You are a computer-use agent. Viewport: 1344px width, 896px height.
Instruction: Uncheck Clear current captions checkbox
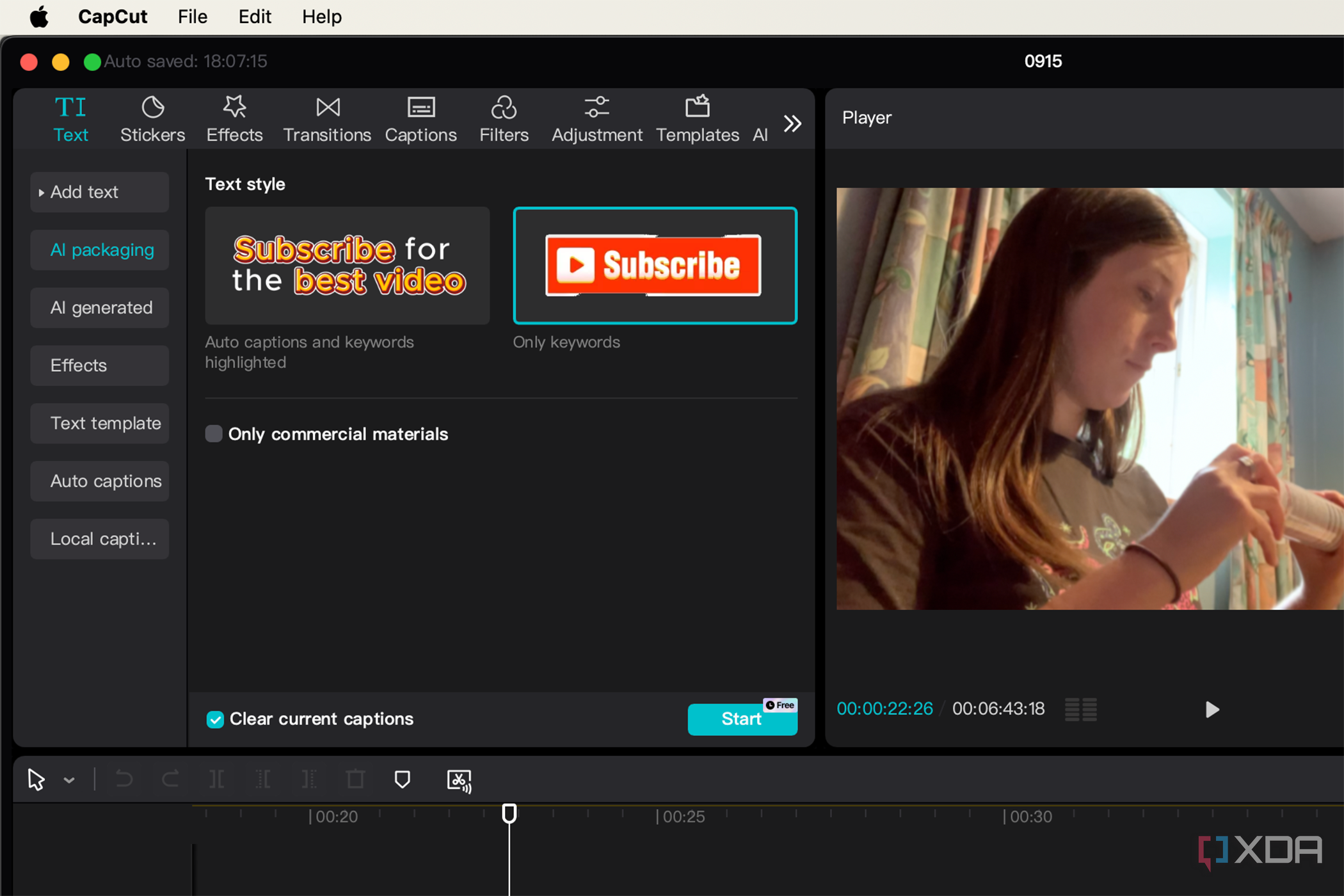coord(215,719)
